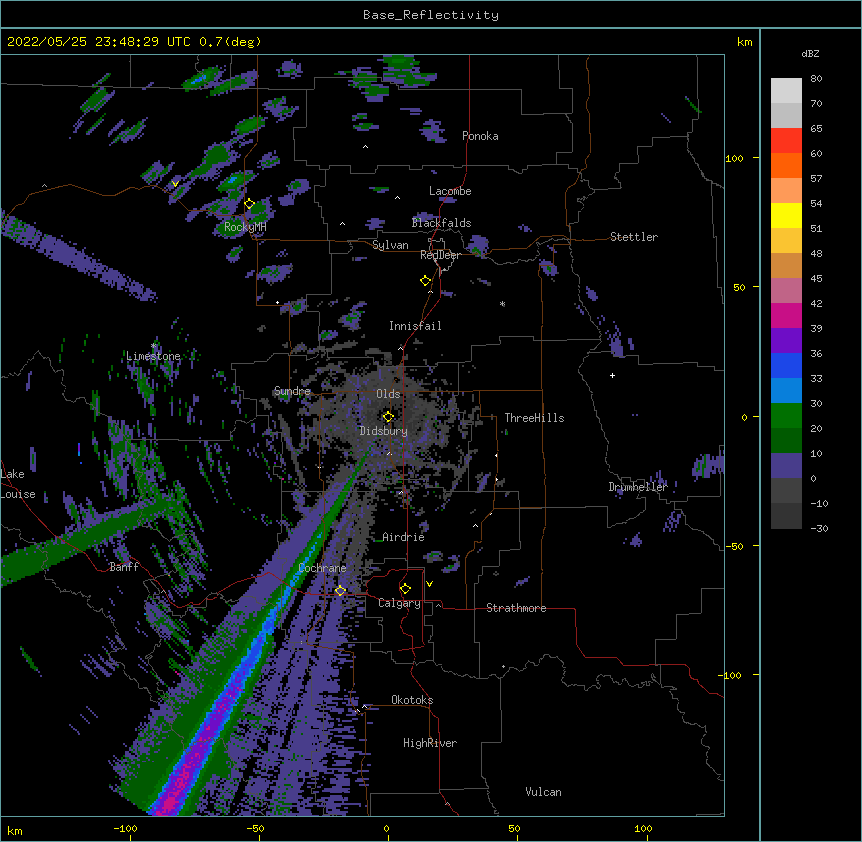Click the Strathmore label
The width and height of the screenshot is (862, 842).
[x=516, y=608]
